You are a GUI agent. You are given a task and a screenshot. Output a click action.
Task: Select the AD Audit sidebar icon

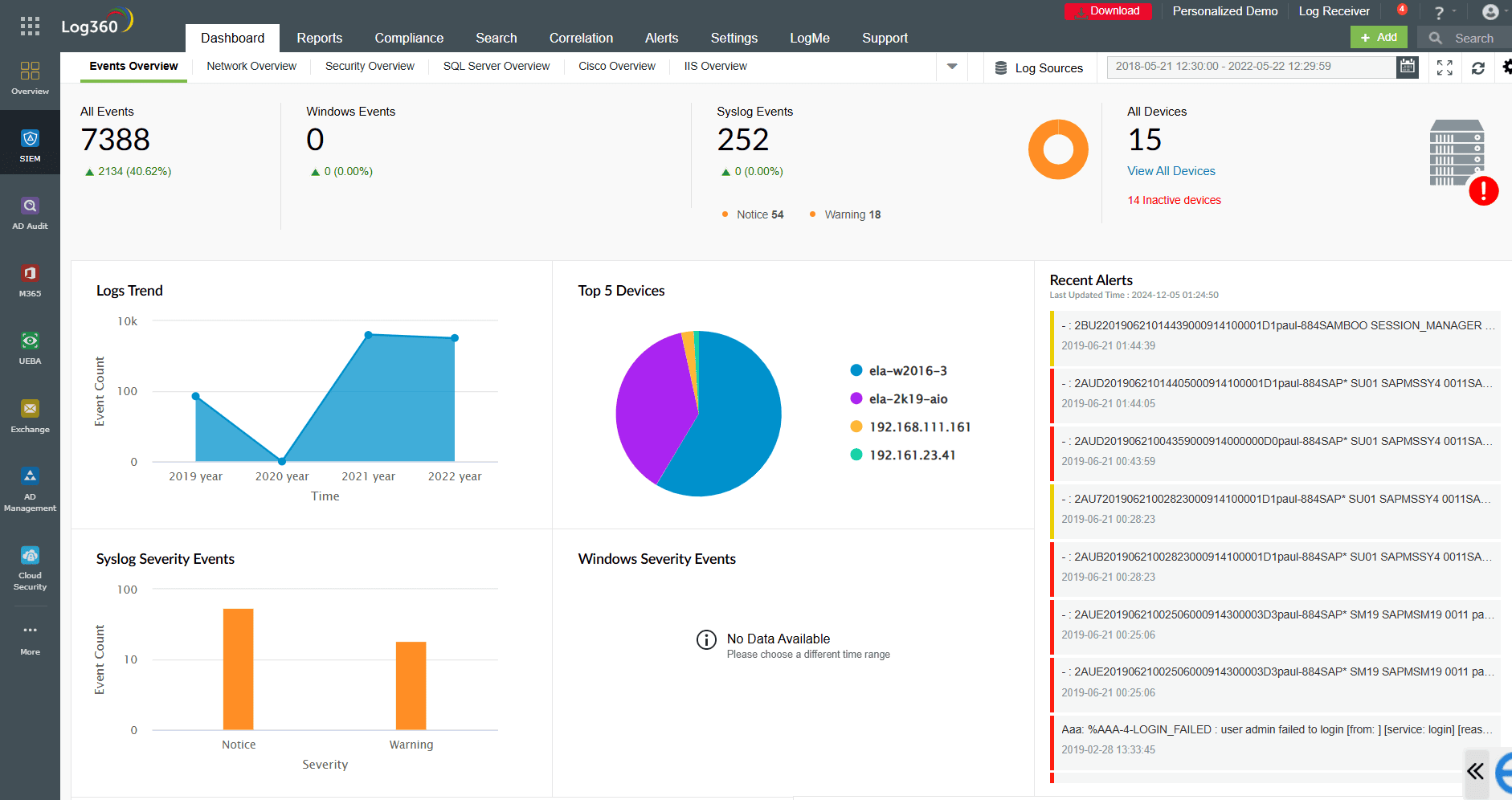coord(30,210)
